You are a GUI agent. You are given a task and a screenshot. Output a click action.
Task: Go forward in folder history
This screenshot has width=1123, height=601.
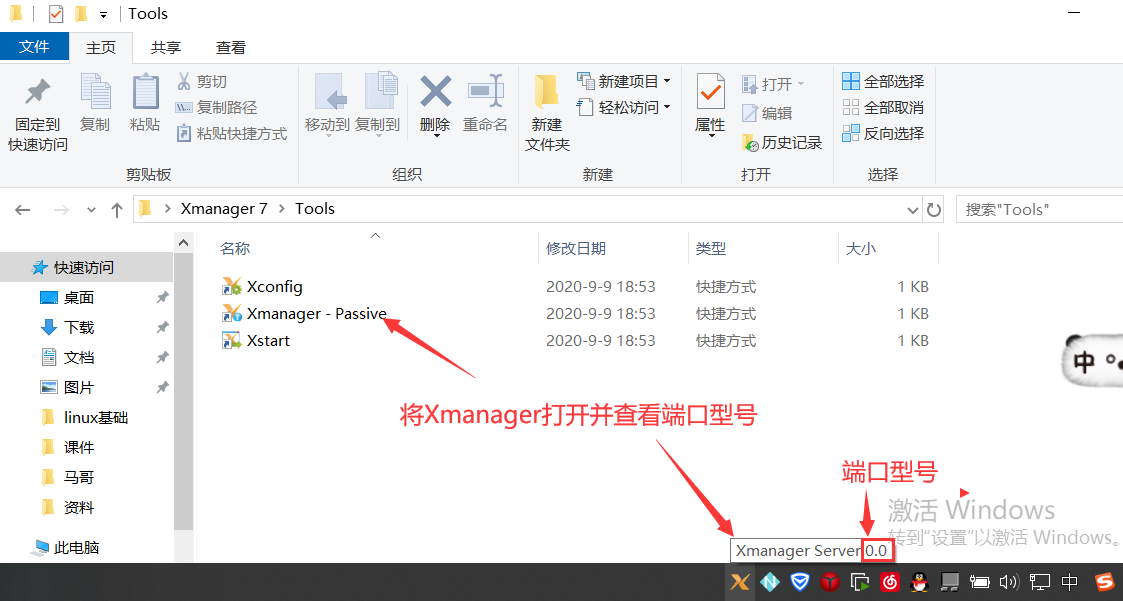click(x=62, y=210)
